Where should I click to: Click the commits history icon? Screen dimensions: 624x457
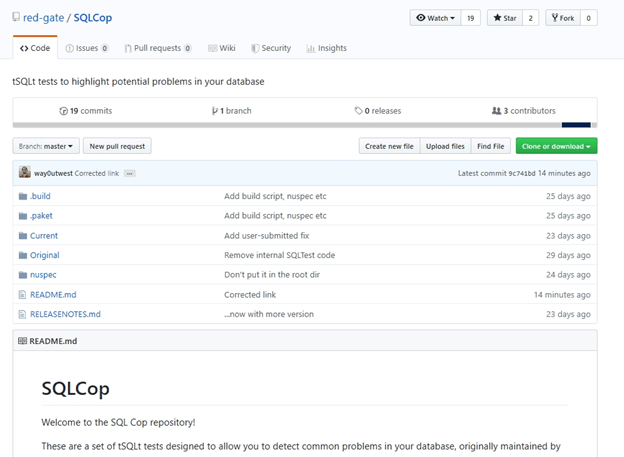click(x=63, y=111)
